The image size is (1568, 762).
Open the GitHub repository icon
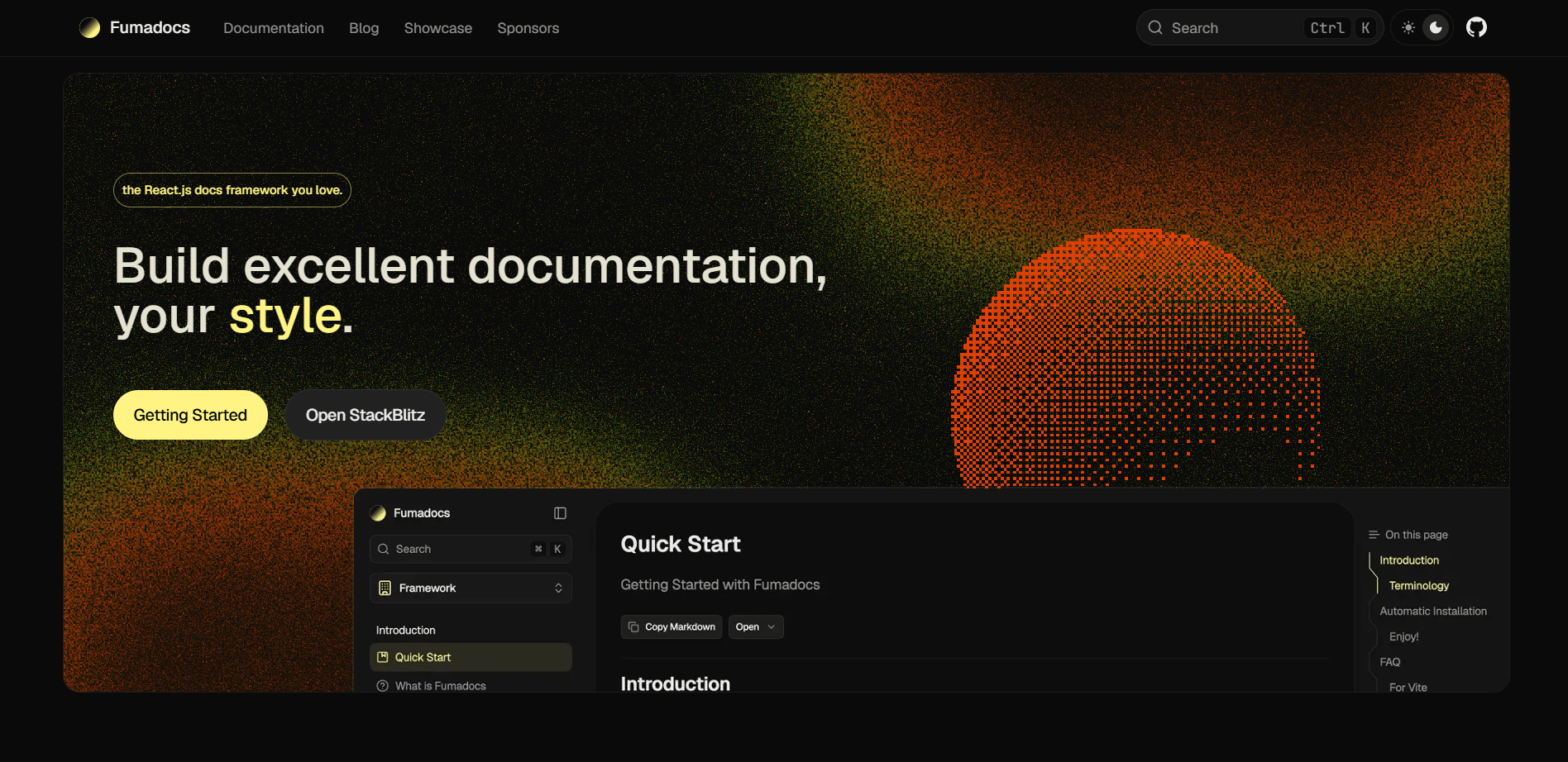tap(1476, 27)
